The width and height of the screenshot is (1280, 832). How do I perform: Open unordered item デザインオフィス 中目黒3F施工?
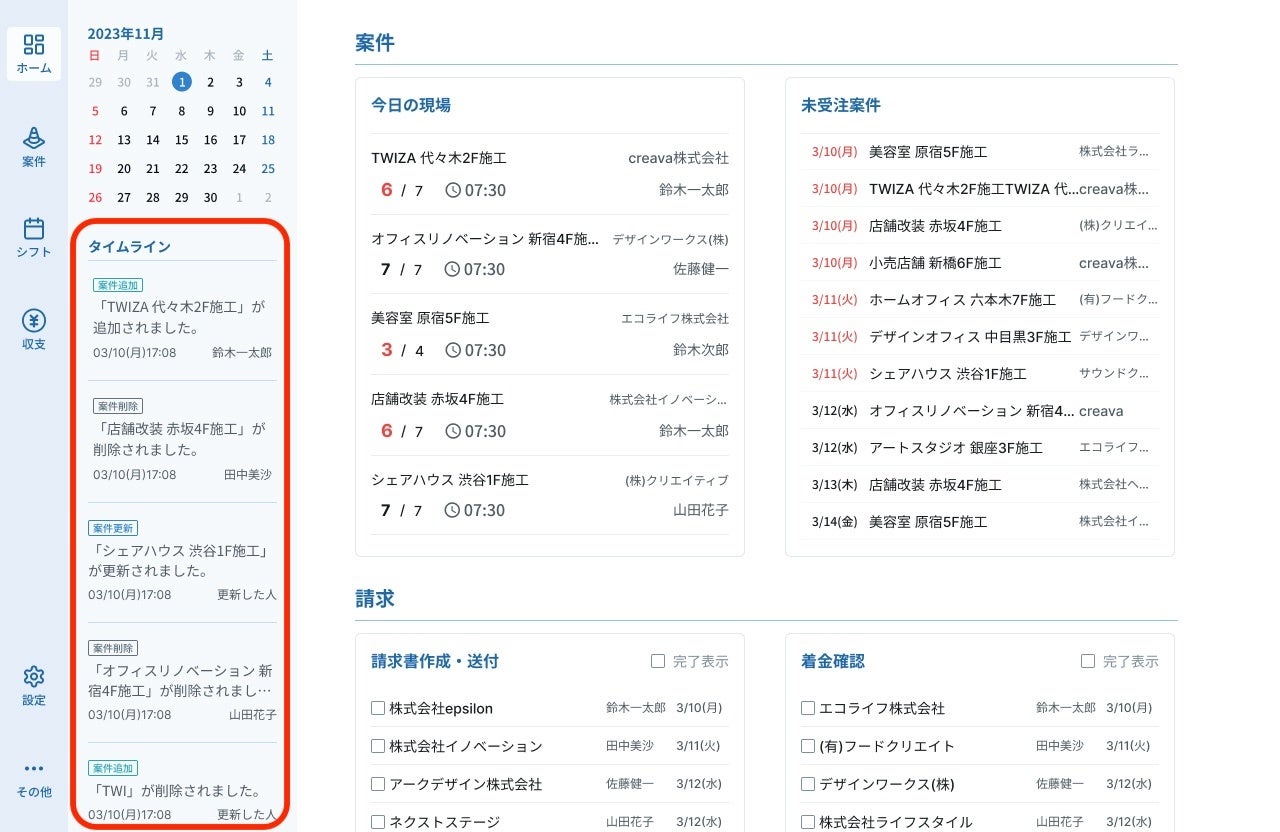tap(980, 337)
